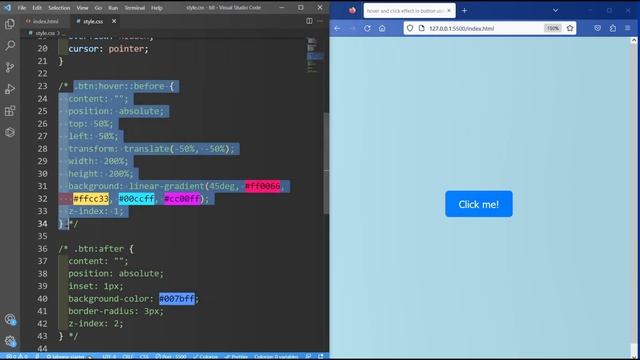
Task: Click the Colorize status bar item
Action: point(206,356)
